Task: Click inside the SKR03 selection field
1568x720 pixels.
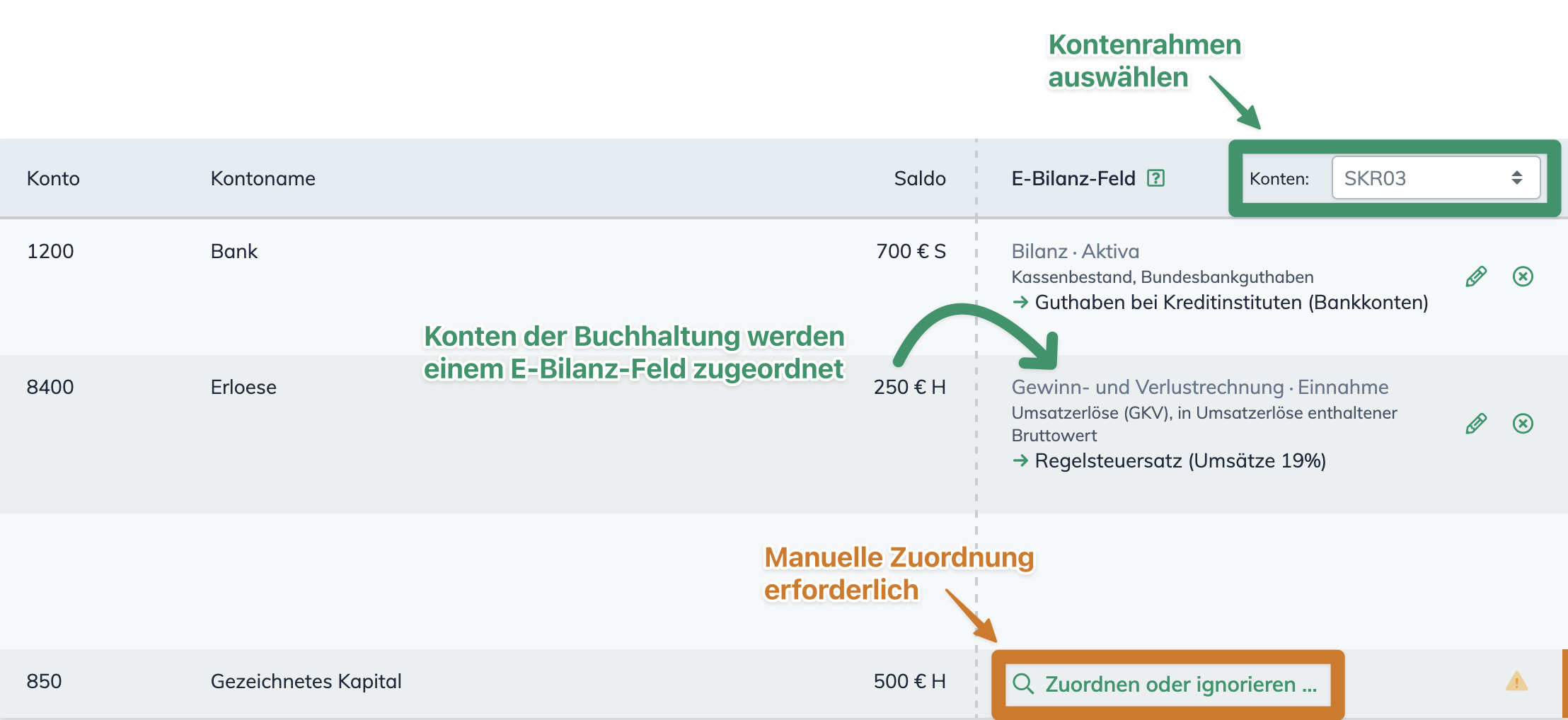Action: [1436, 178]
